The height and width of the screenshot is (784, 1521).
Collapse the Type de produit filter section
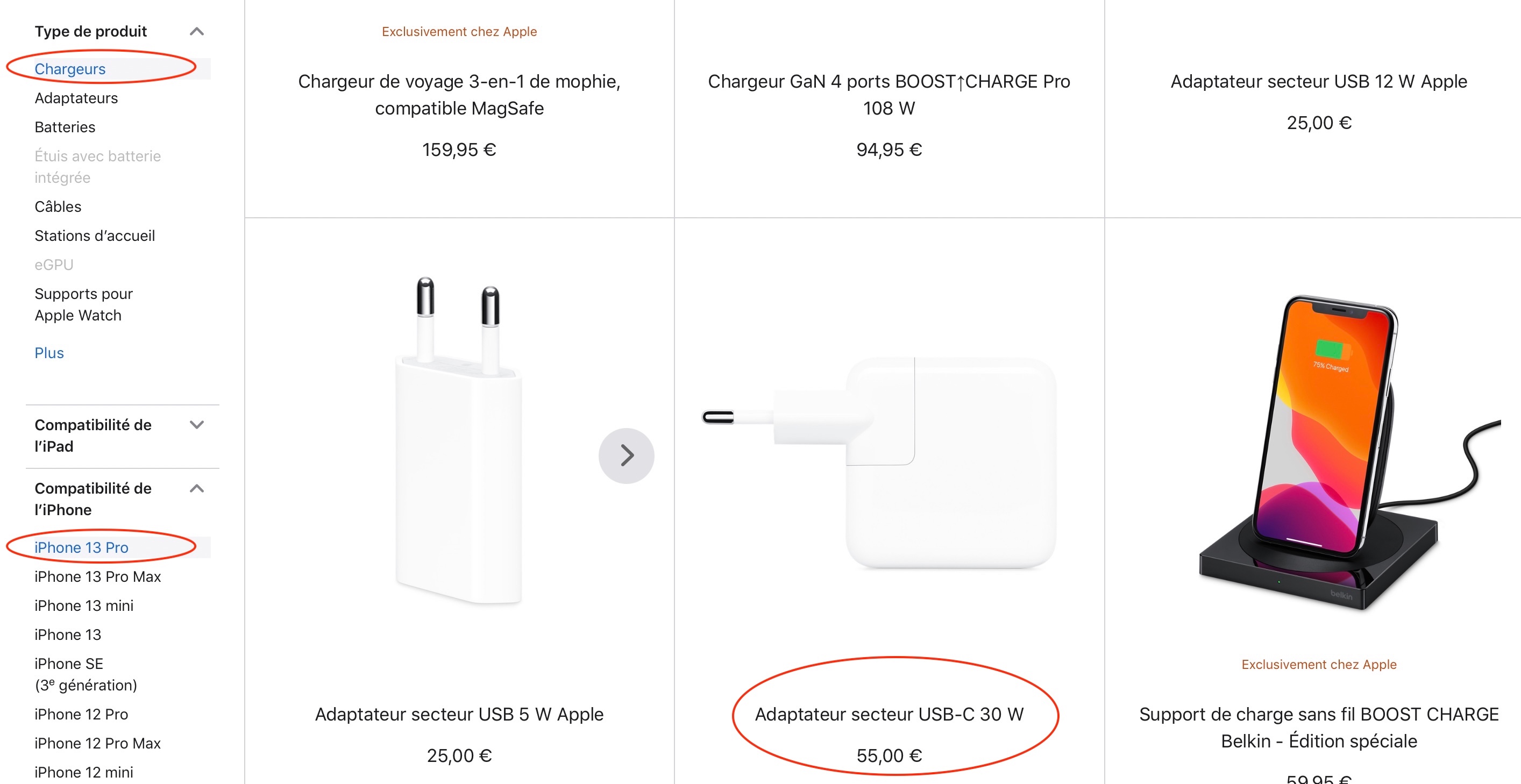(x=197, y=31)
